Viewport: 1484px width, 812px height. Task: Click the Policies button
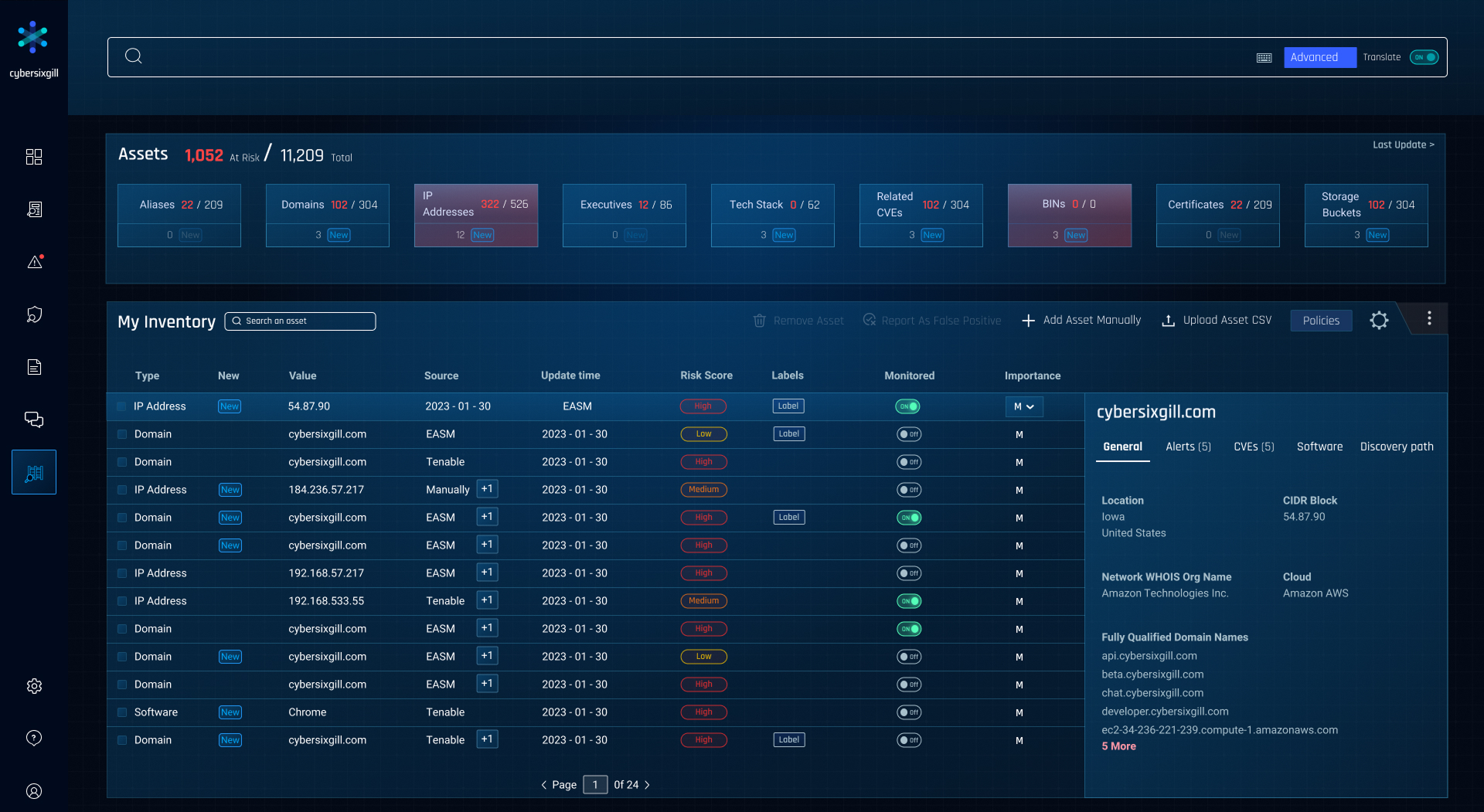point(1321,321)
